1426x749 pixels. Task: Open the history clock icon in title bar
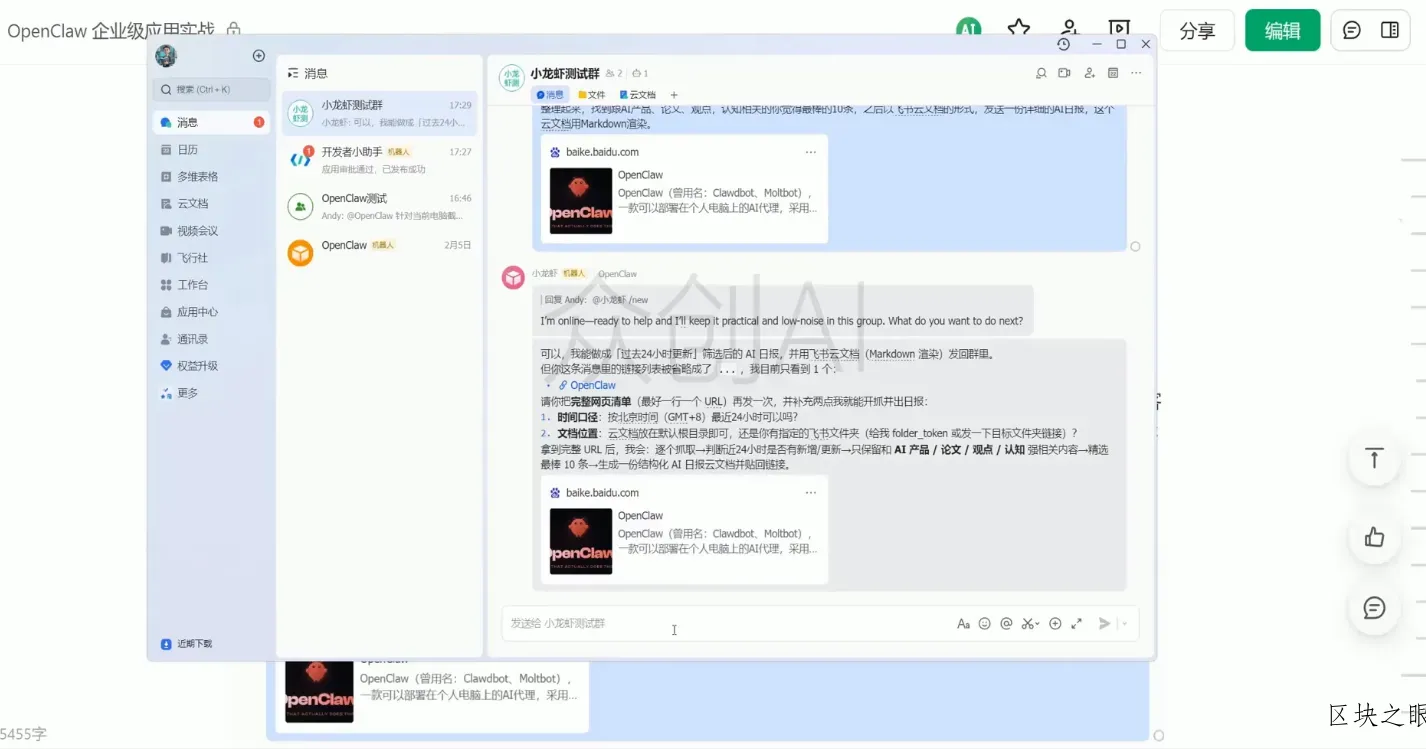(1063, 44)
